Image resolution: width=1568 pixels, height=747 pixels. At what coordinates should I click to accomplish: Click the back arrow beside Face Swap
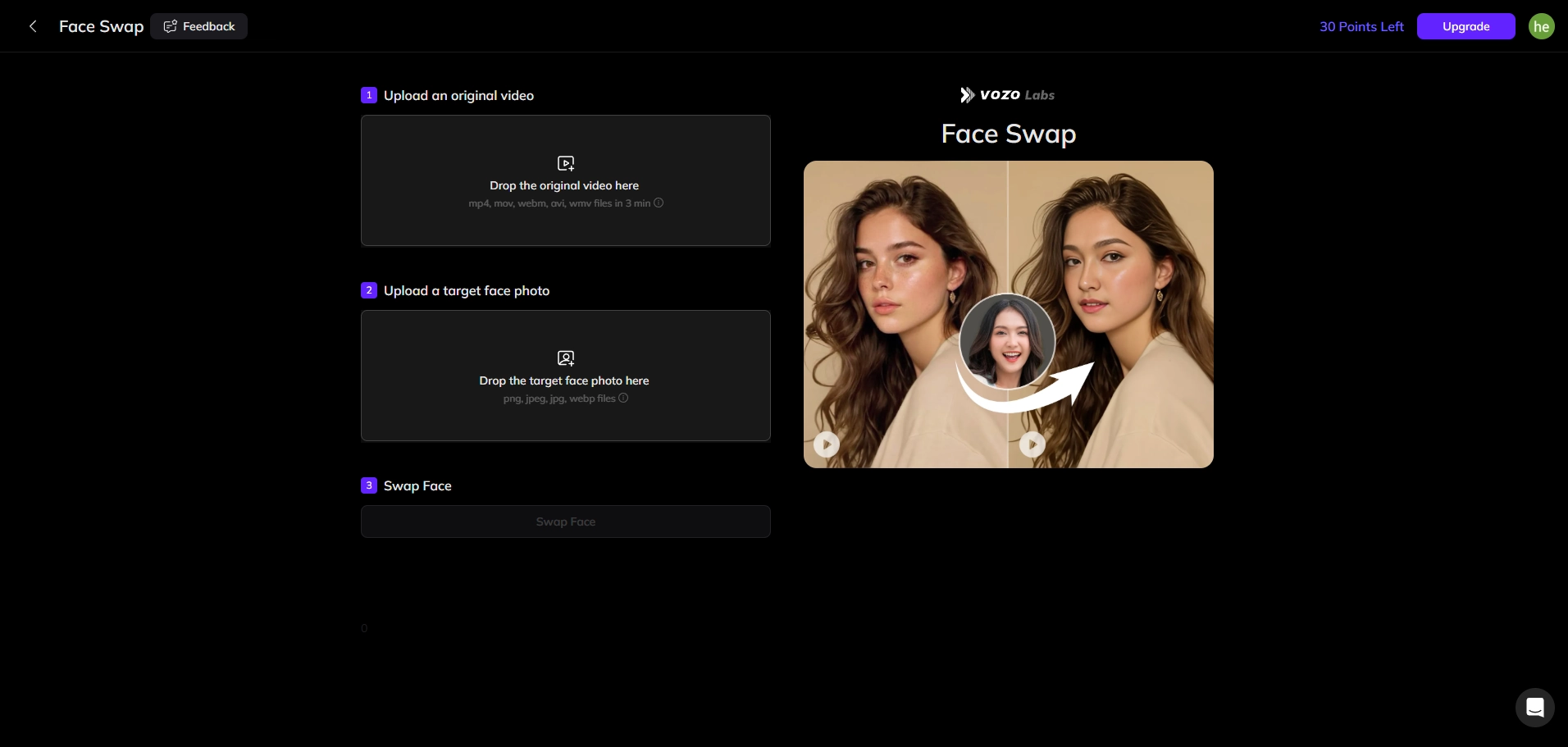[33, 26]
